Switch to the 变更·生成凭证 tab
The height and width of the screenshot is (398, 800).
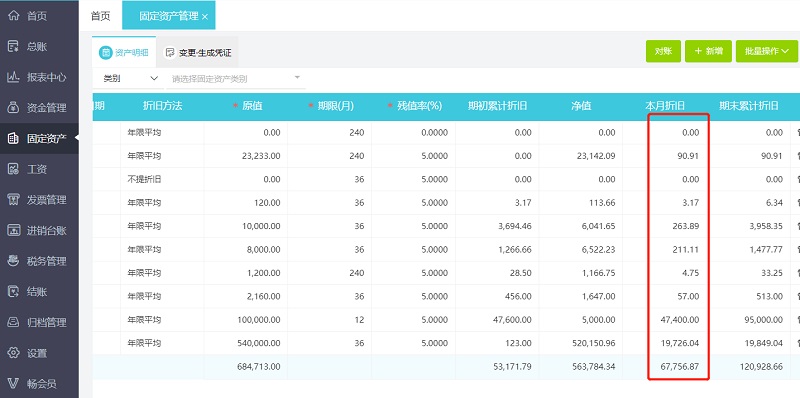[x=197, y=52]
